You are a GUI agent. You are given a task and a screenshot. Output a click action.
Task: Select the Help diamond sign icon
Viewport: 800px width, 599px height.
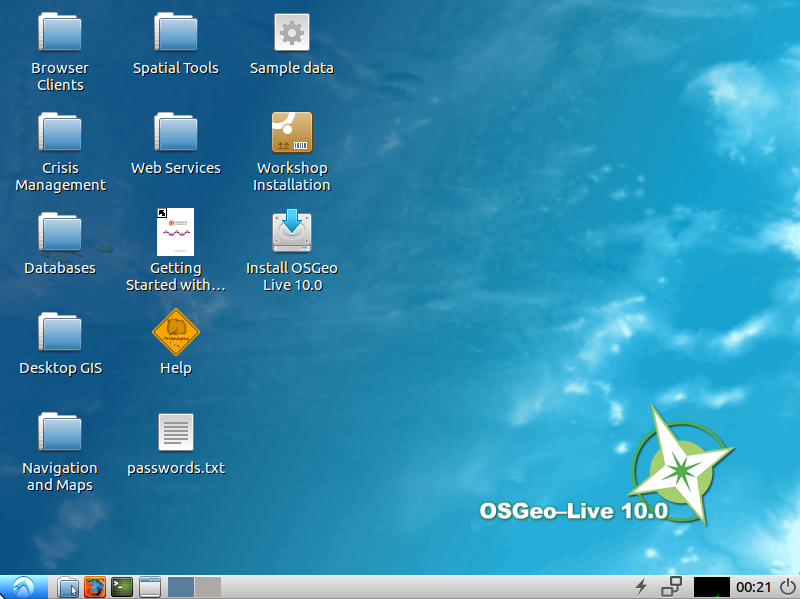pyautogui.click(x=176, y=332)
